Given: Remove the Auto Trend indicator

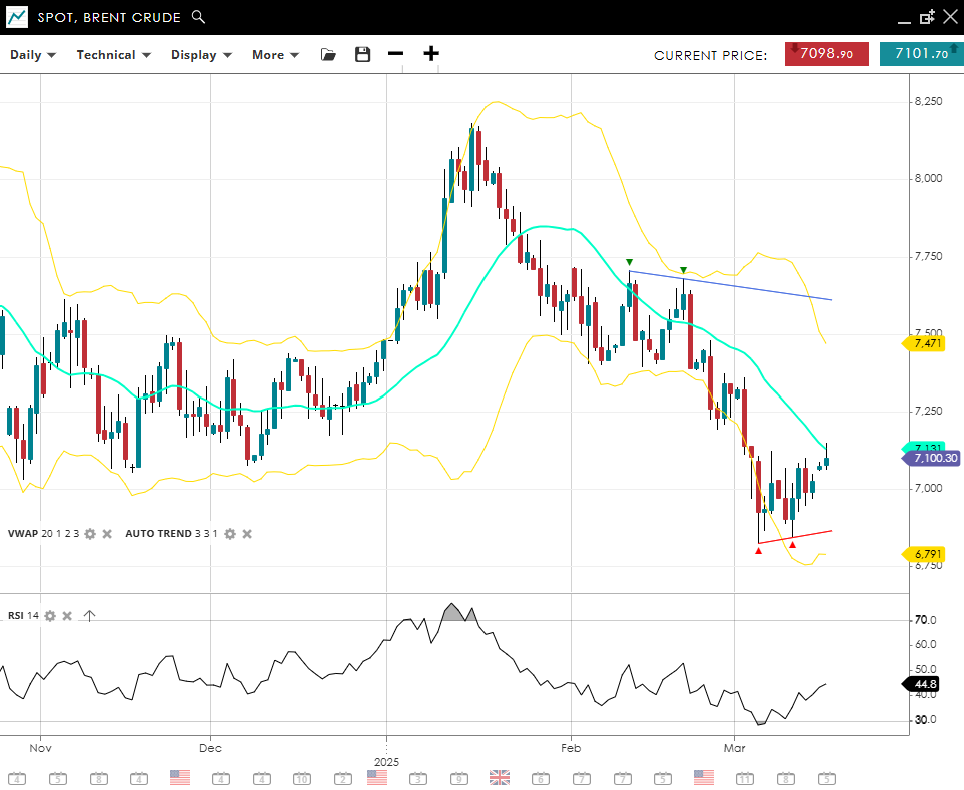Looking at the screenshot, I should pos(247,534).
